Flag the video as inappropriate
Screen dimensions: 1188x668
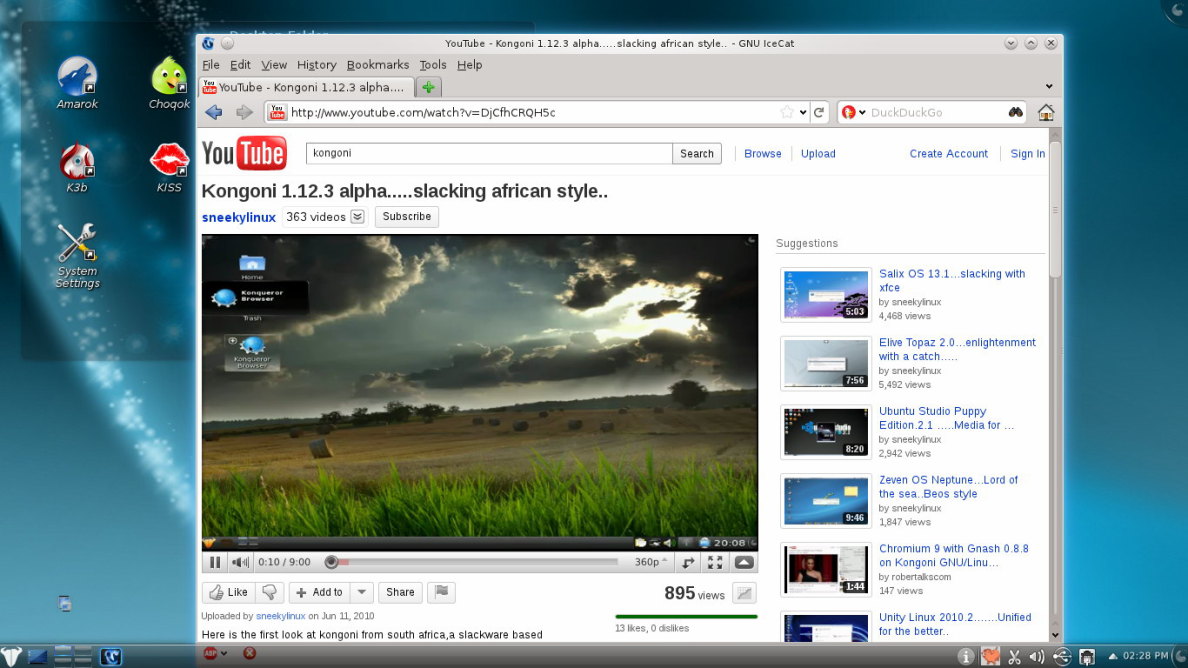(x=442, y=592)
